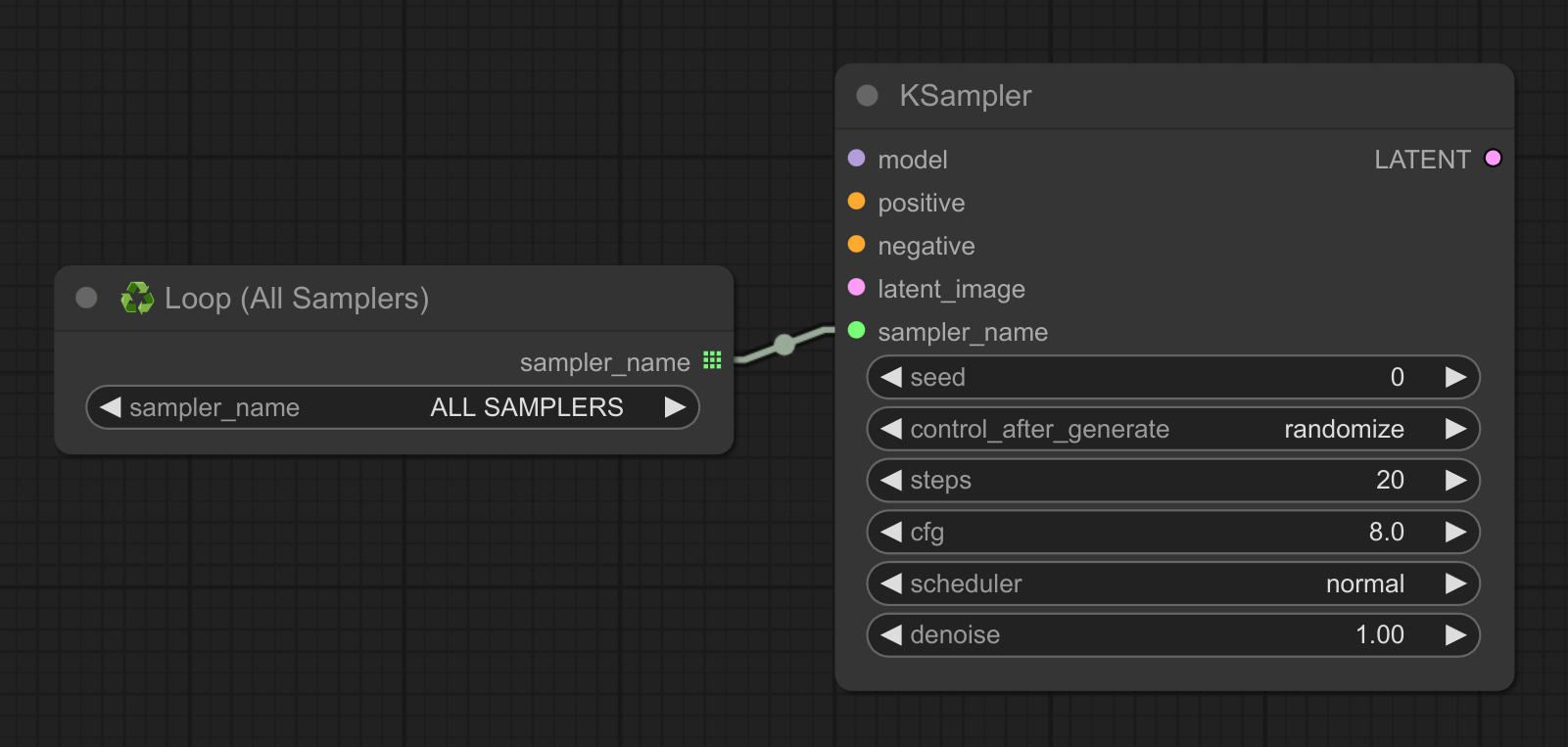Increase seed with the right arrow
This screenshot has height=747, width=1568.
tap(1455, 377)
